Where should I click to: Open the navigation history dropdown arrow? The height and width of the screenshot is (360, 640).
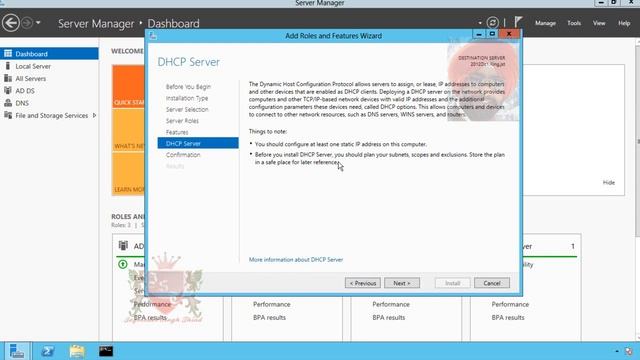[38, 23]
